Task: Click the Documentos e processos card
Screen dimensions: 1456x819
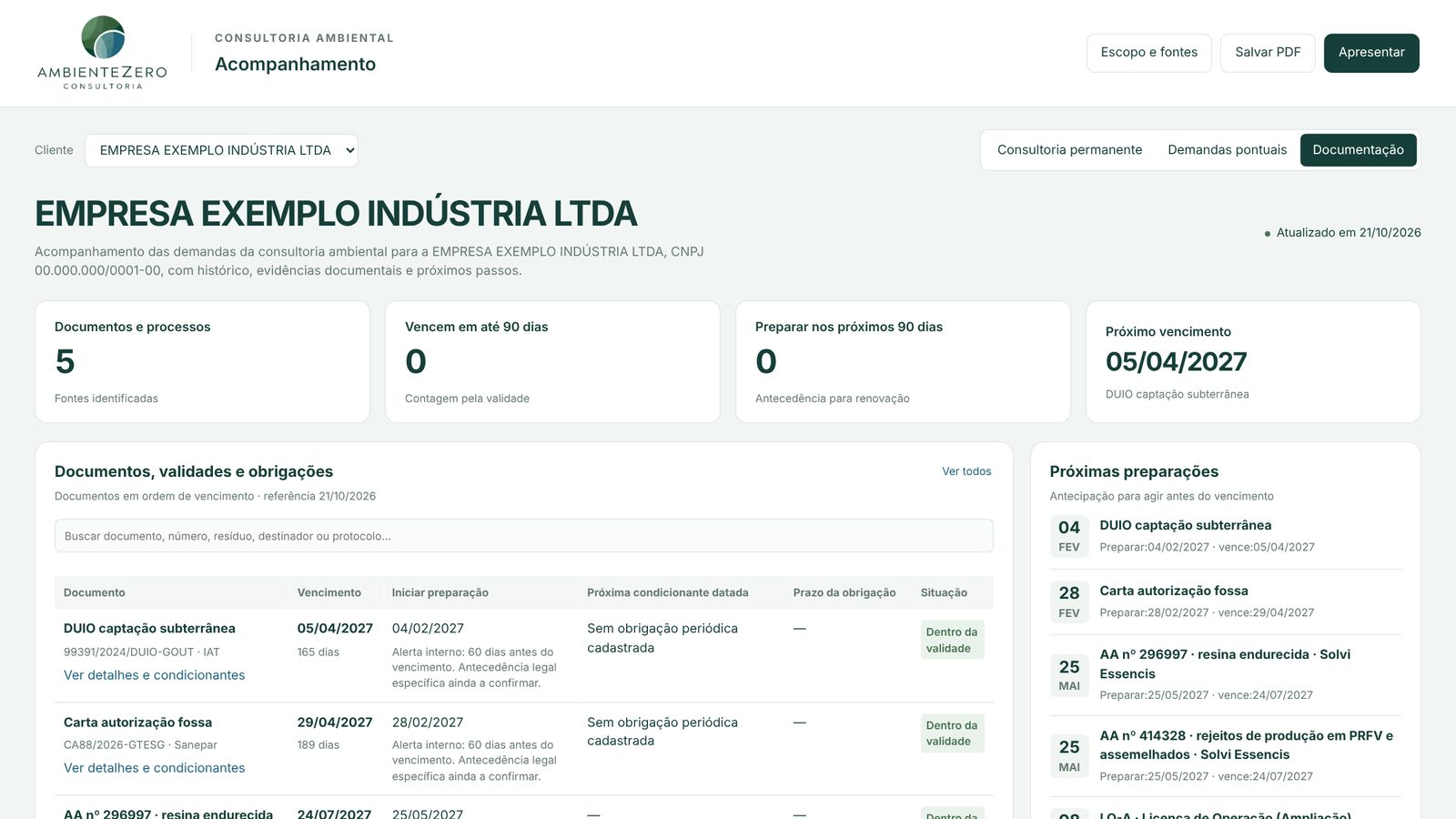Action: (x=202, y=361)
